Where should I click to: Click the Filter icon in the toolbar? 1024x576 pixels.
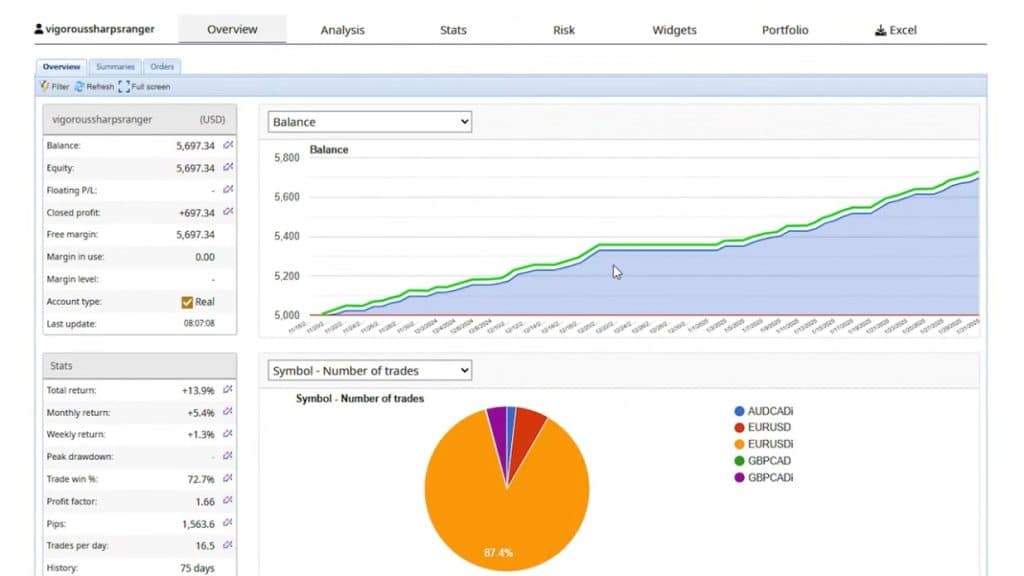pyautogui.click(x=46, y=87)
